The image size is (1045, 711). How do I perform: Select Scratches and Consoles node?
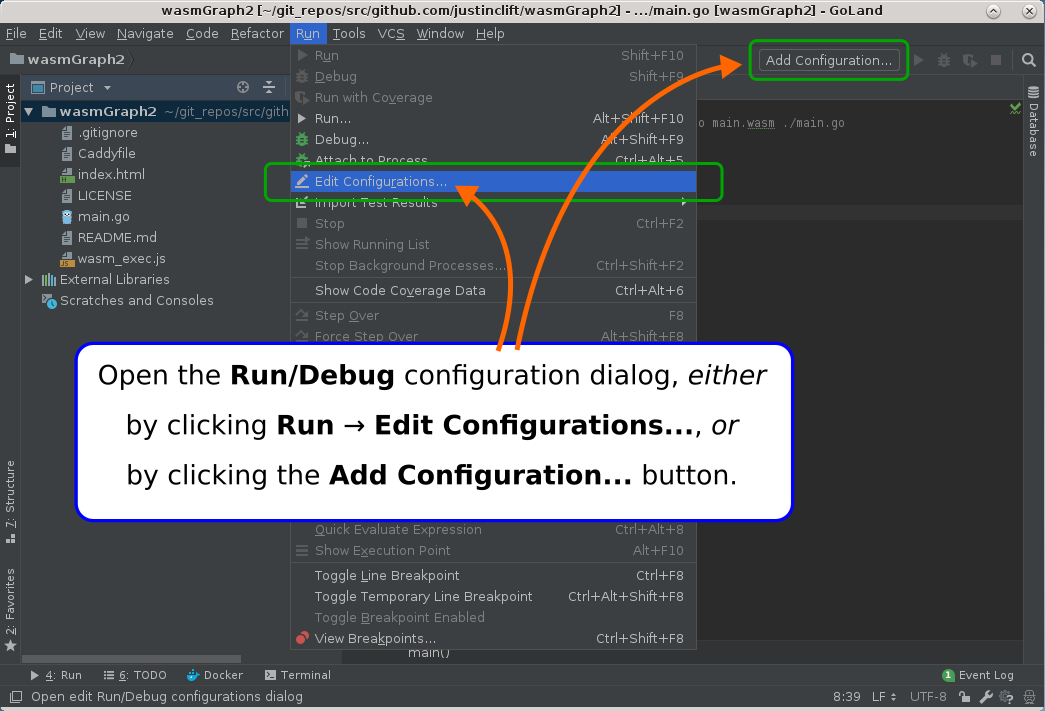[137, 301]
